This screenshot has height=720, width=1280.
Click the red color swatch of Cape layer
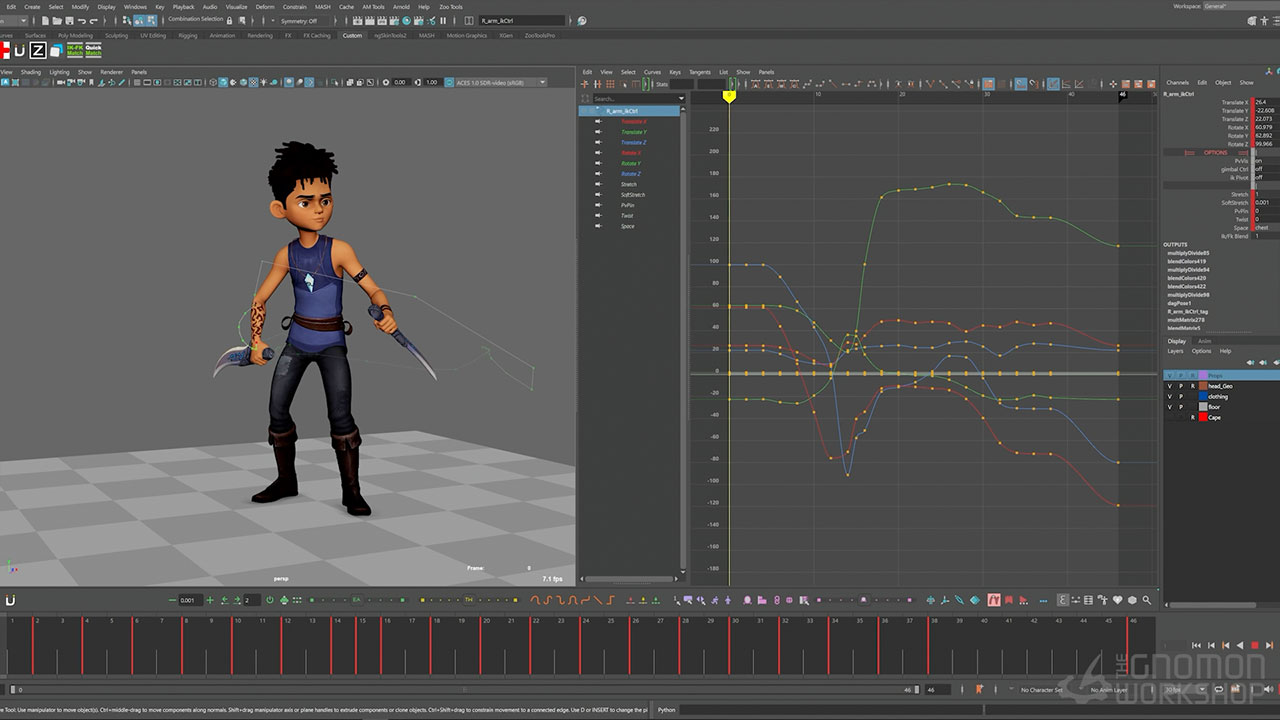pos(1203,417)
